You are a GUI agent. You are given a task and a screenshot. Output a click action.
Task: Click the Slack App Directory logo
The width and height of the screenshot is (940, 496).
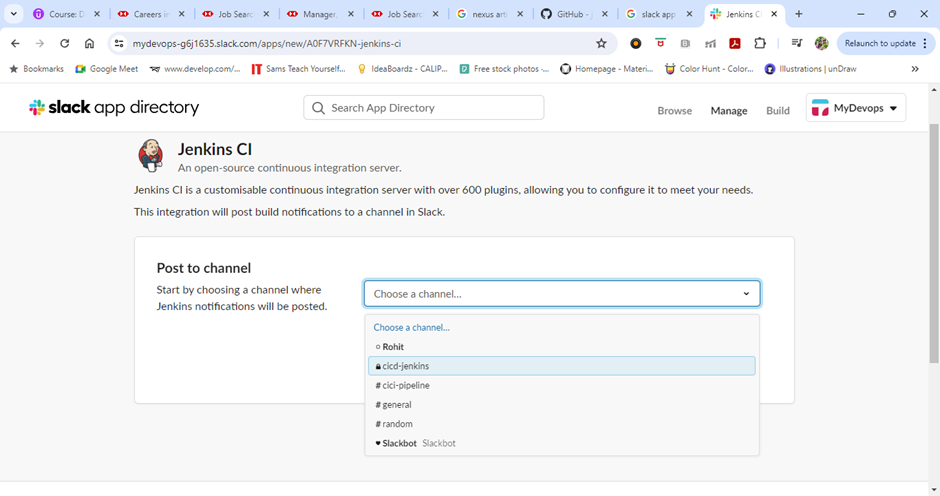[x=114, y=108]
